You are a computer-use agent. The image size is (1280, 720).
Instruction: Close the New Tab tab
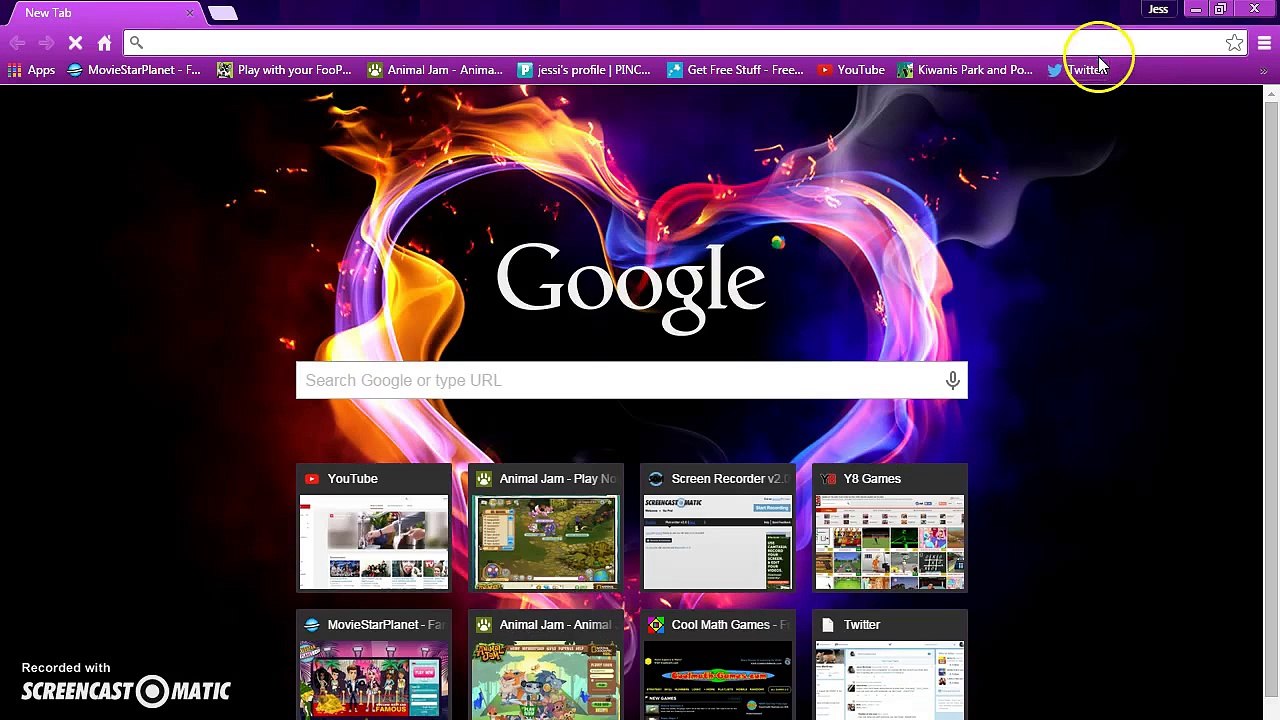[x=190, y=13]
